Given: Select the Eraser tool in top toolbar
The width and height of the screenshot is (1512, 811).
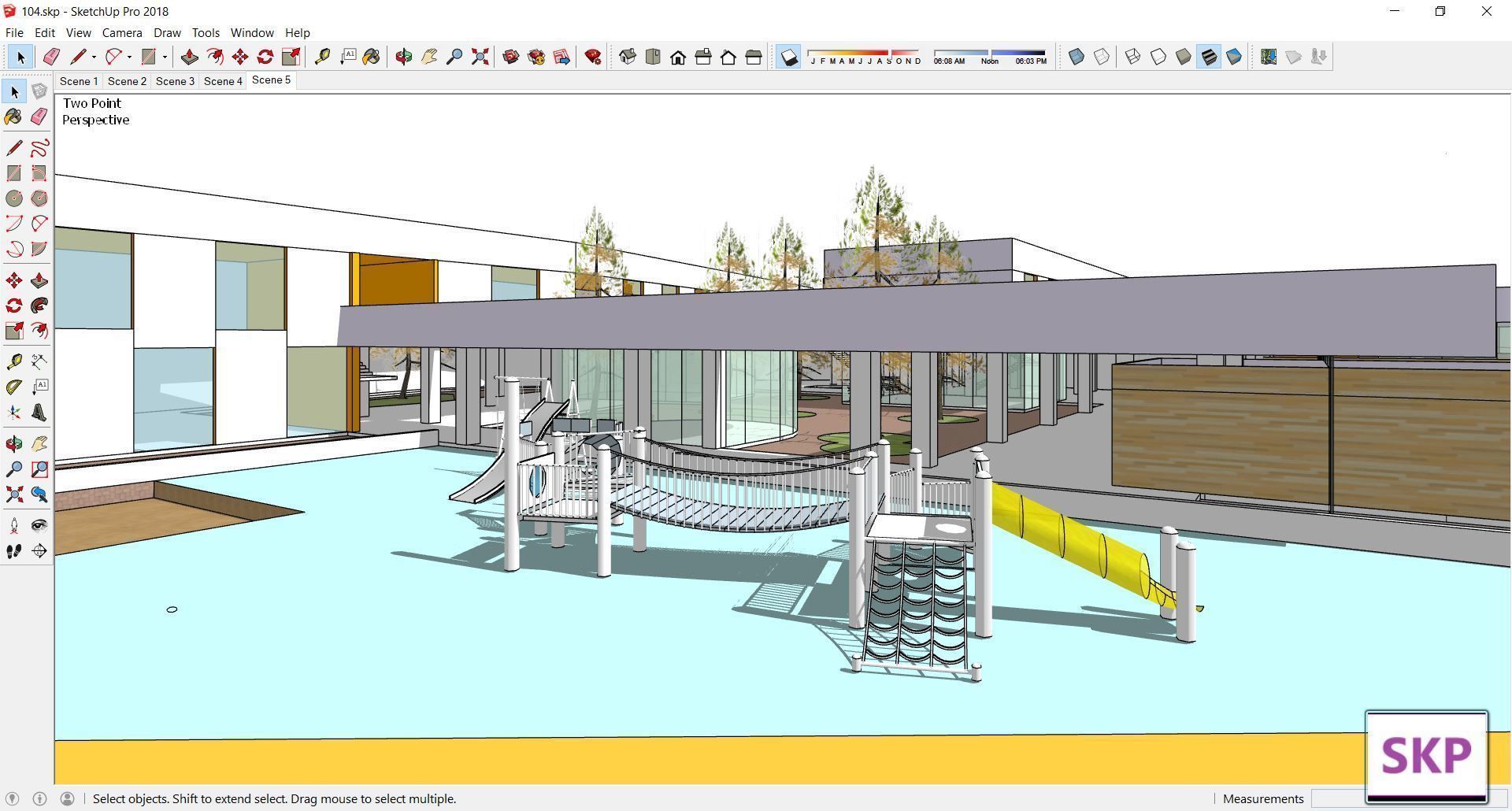Looking at the screenshot, I should 51,57.
